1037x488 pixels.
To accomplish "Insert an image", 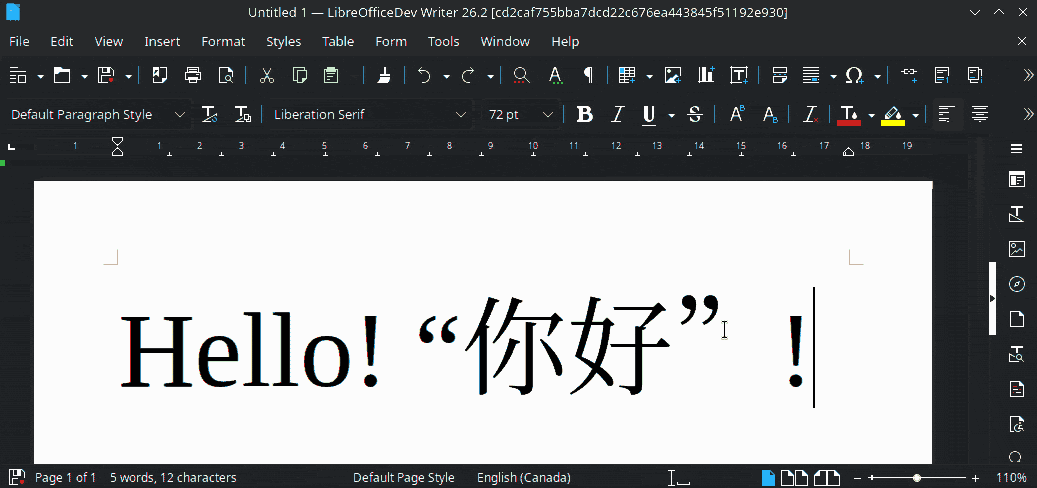I will click(673, 75).
